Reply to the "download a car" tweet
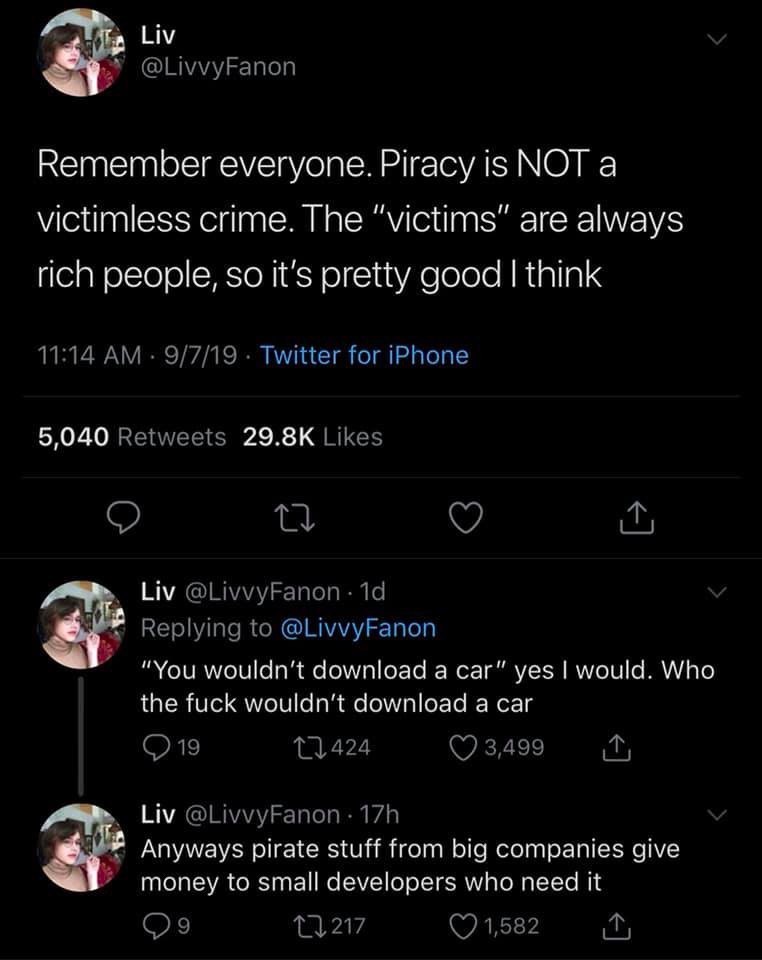Viewport: 762px width, 960px height. [x=154, y=747]
